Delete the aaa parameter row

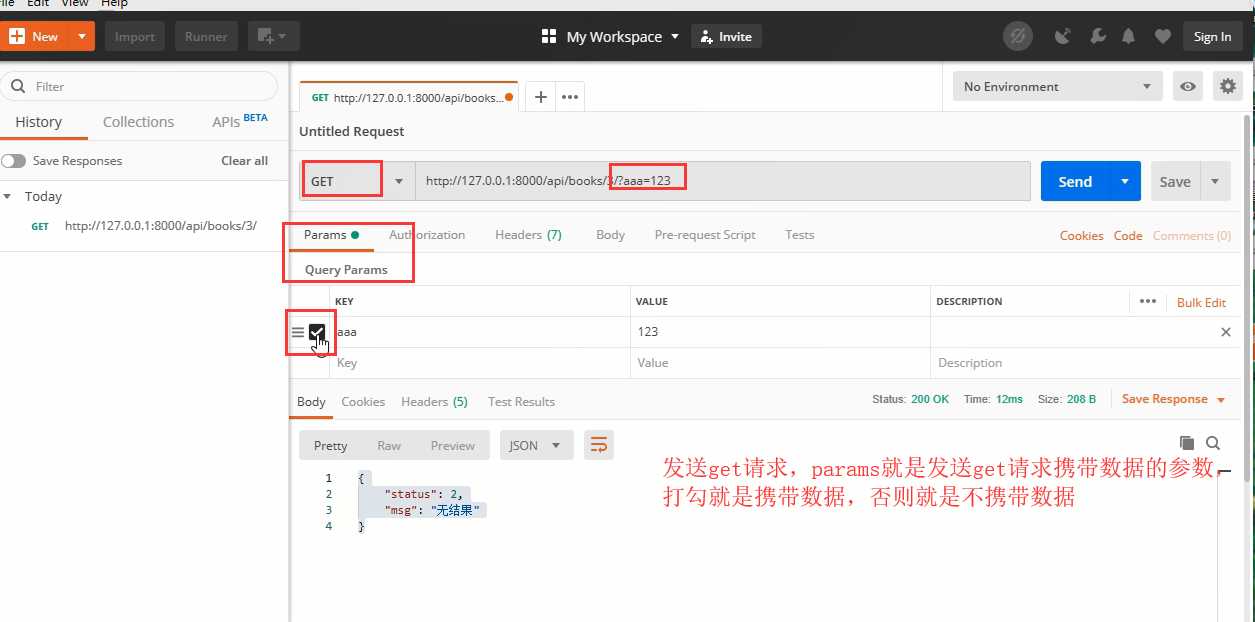click(x=1226, y=332)
